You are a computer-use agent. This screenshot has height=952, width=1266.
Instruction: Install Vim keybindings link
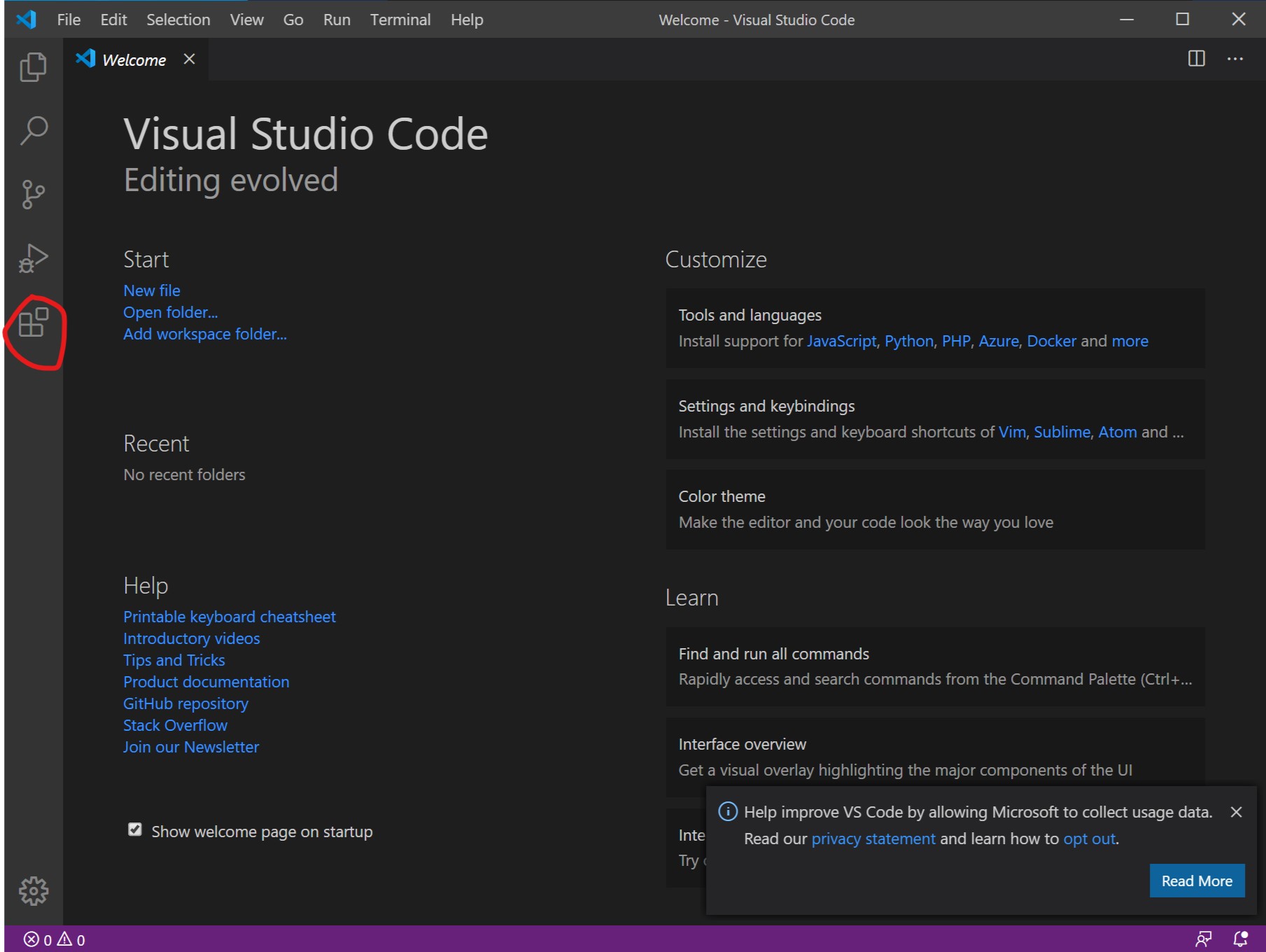(x=1012, y=432)
